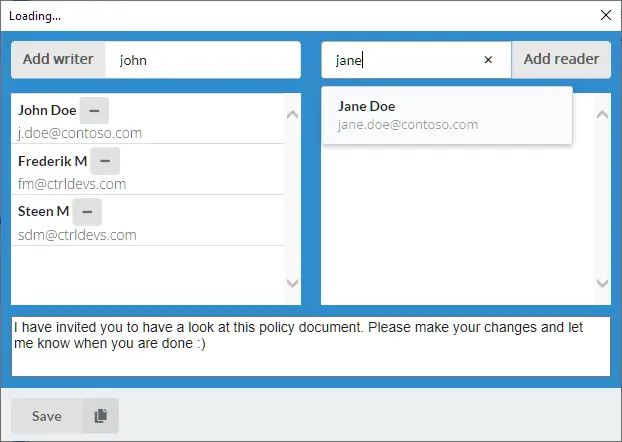The height and width of the screenshot is (442, 622).
Task: Select the fm@ctrldevs.com email entry
Action: coord(72,184)
